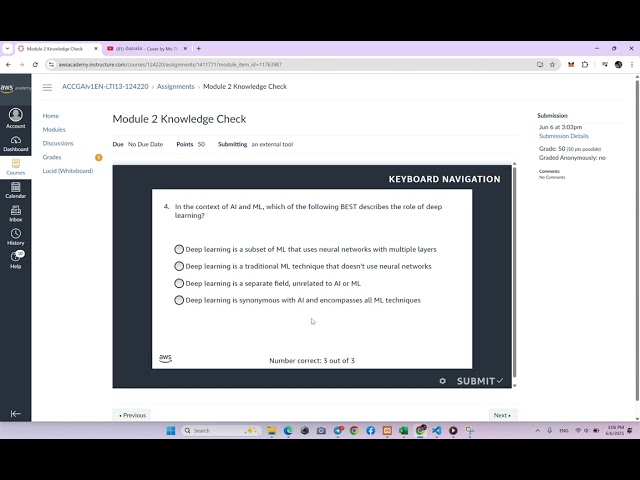Open a new browser tab

[199, 49]
